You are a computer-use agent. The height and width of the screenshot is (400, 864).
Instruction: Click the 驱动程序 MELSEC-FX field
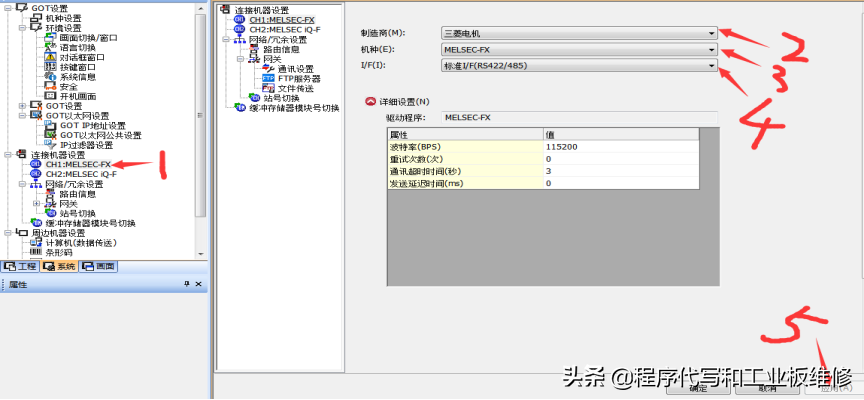tap(580, 117)
